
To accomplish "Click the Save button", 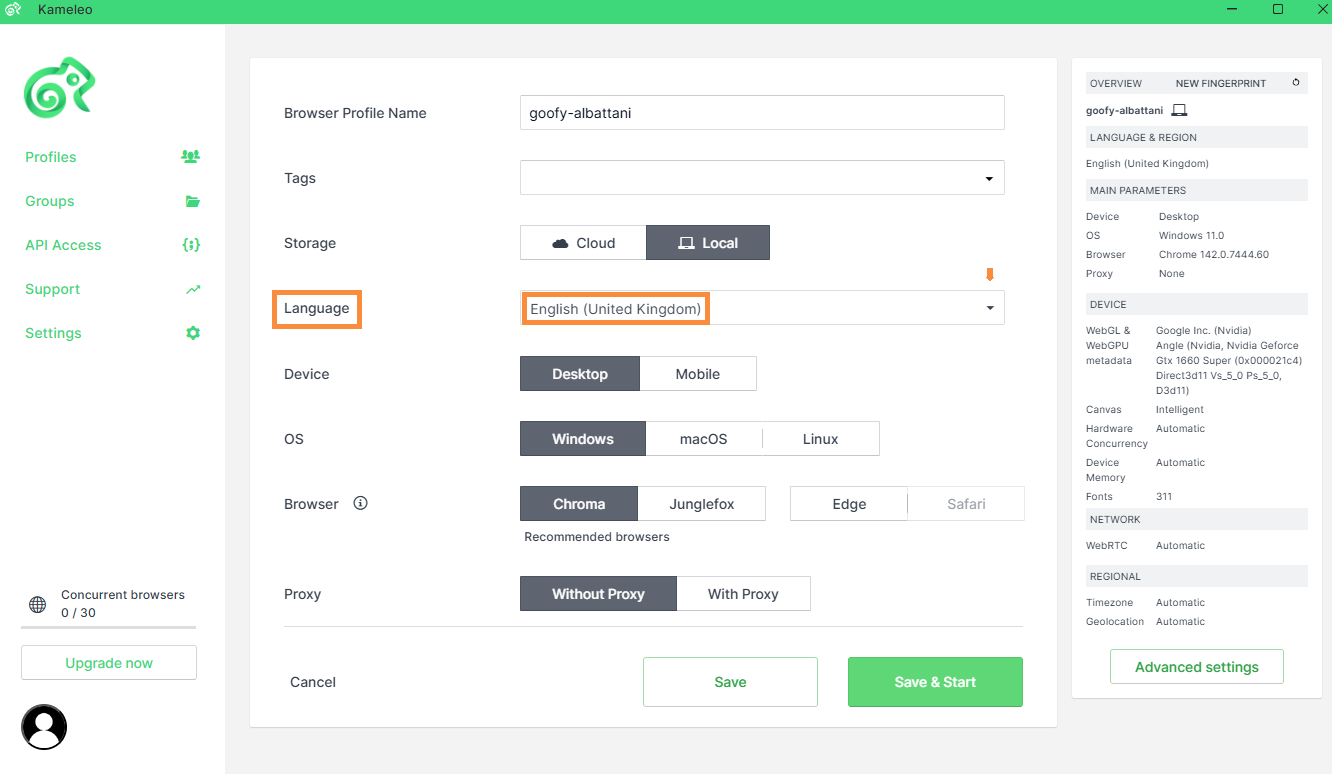I will [x=730, y=682].
